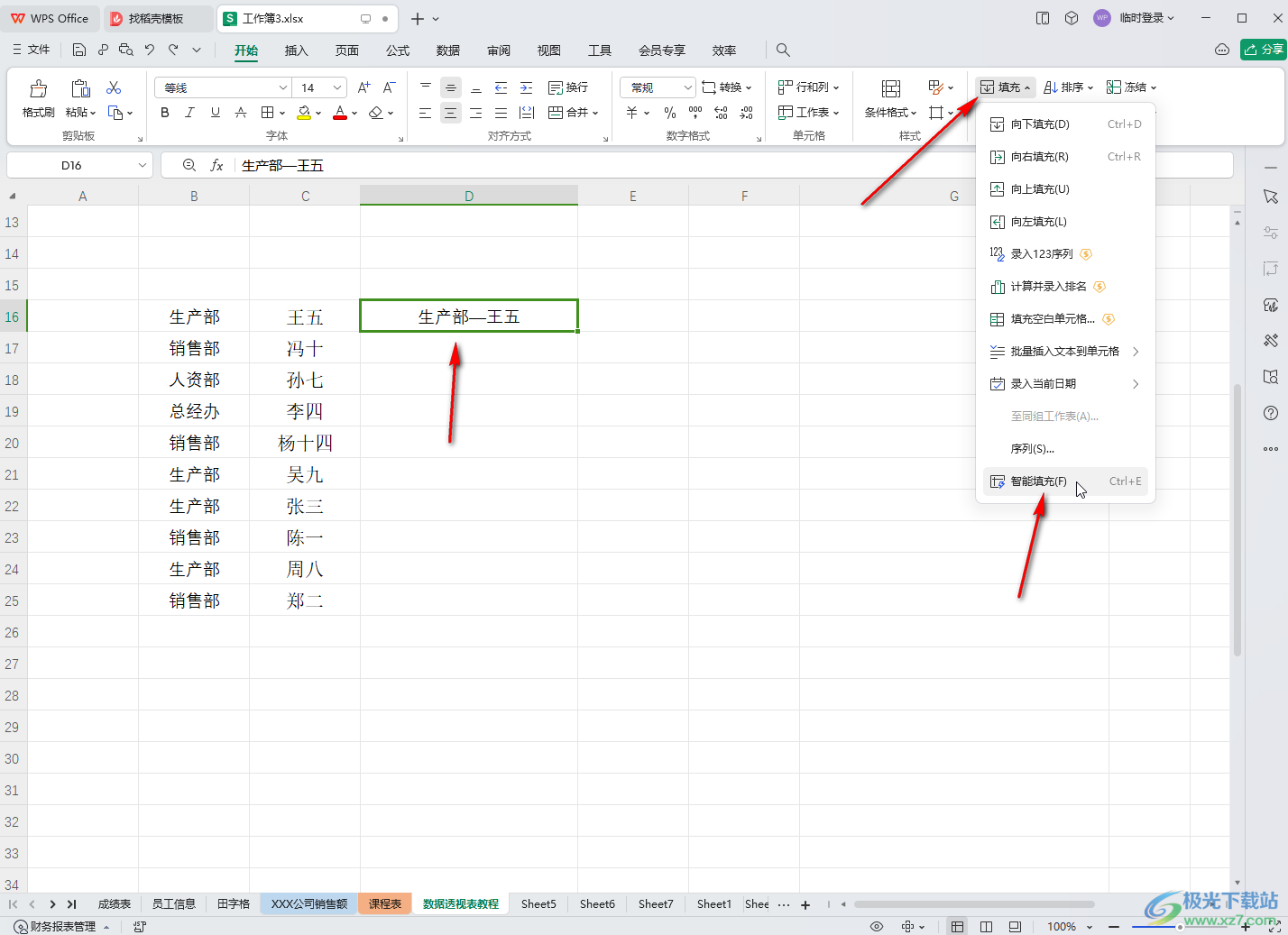Screen dimensions: 1288x935
Task: Click the insert function fx icon
Action: (x=216, y=165)
